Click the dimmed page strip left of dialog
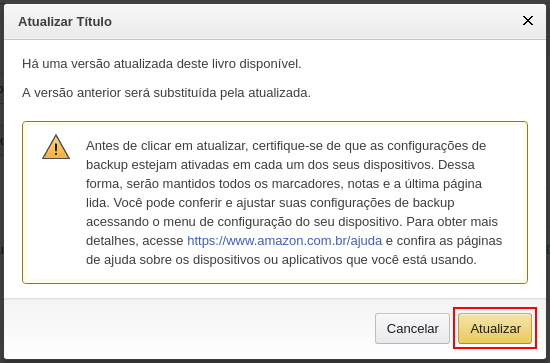 click(x=2, y=182)
